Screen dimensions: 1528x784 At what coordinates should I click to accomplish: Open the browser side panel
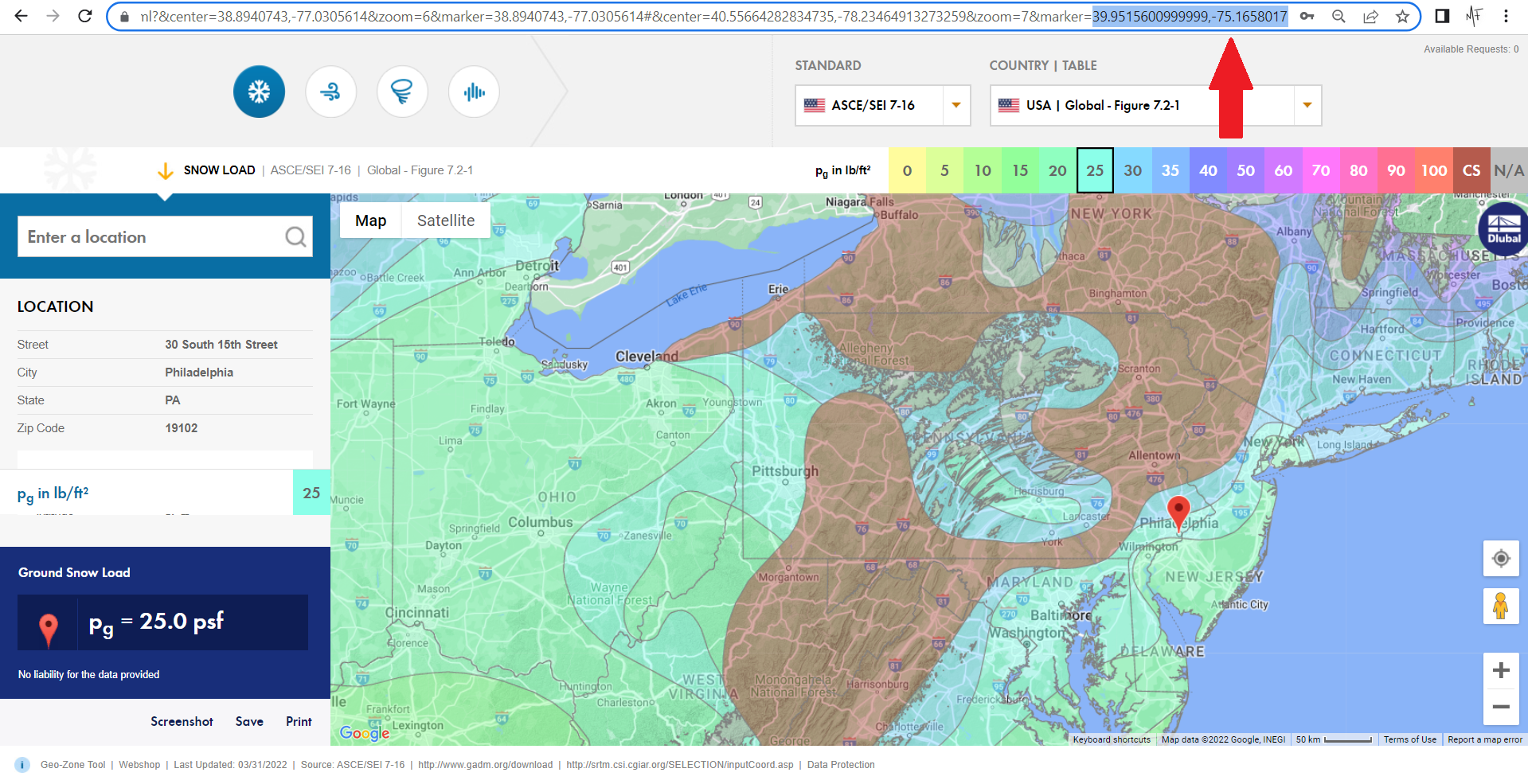(1442, 16)
